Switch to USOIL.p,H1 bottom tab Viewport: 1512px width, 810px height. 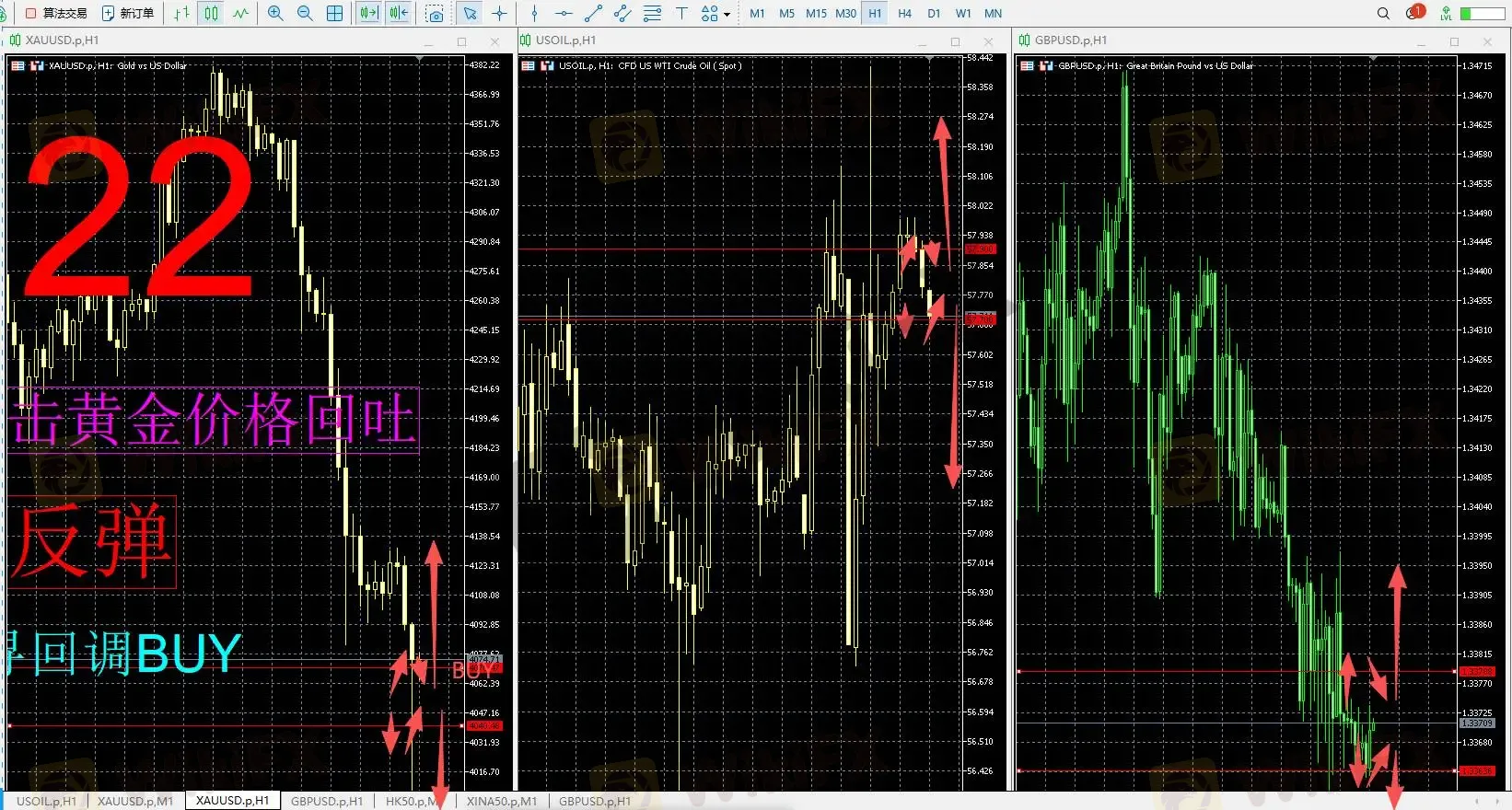point(46,801)
